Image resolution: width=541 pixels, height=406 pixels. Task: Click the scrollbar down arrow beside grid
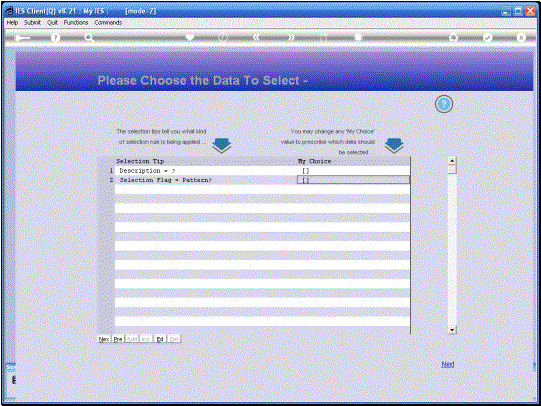click(452, 330)
